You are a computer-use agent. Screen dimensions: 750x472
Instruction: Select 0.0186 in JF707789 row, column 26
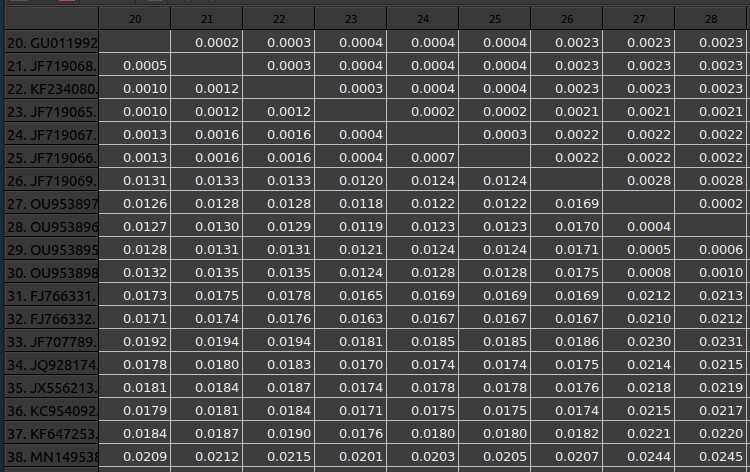(567, 341)
